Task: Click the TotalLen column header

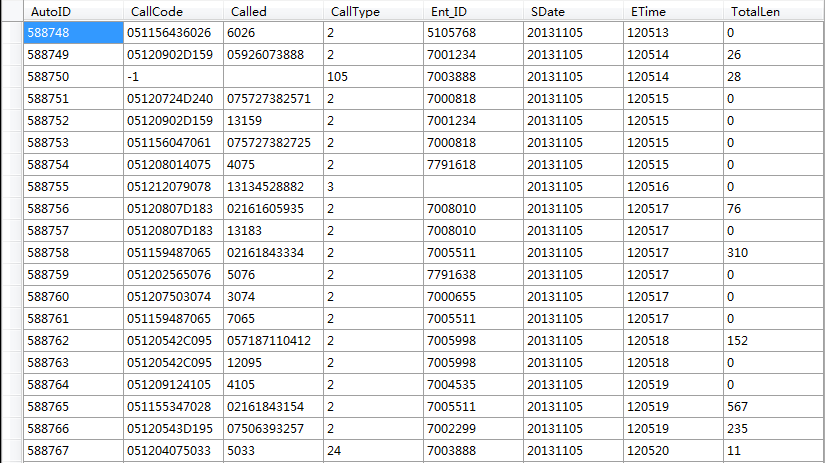Action: point(773,11)
